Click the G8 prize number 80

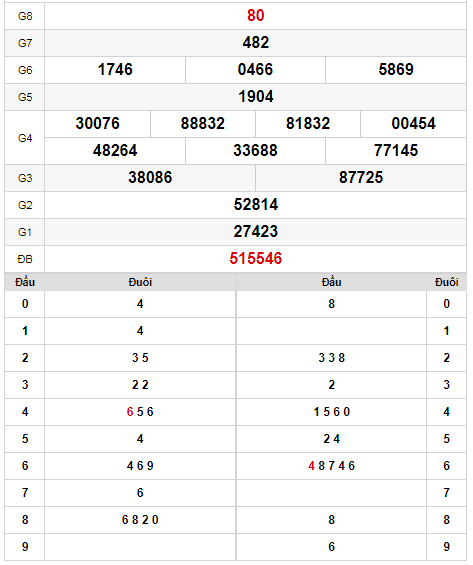pos(255,15)
